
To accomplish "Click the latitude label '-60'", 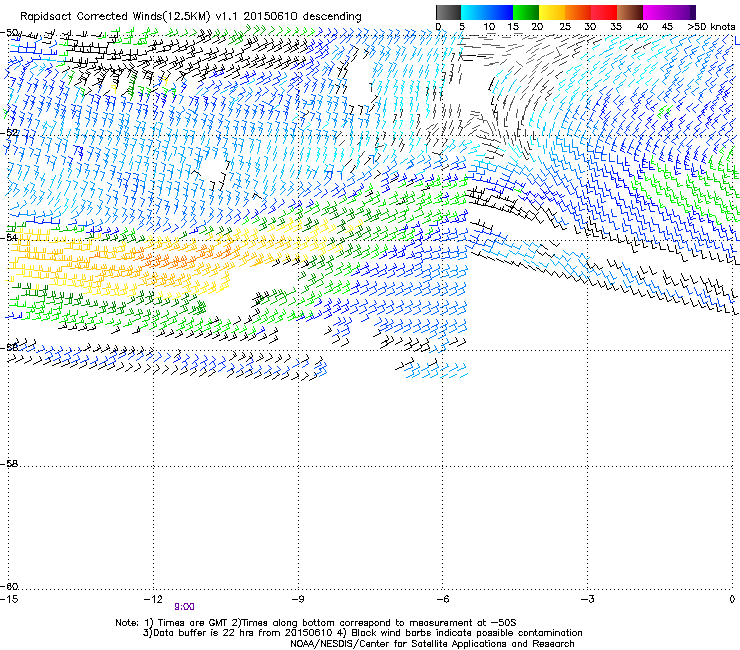I will click(x=9, y=586).
